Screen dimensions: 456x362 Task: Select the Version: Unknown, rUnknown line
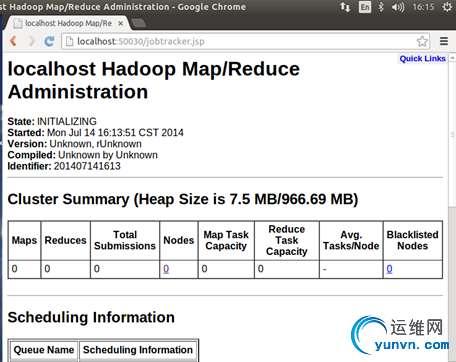[74, 144]
